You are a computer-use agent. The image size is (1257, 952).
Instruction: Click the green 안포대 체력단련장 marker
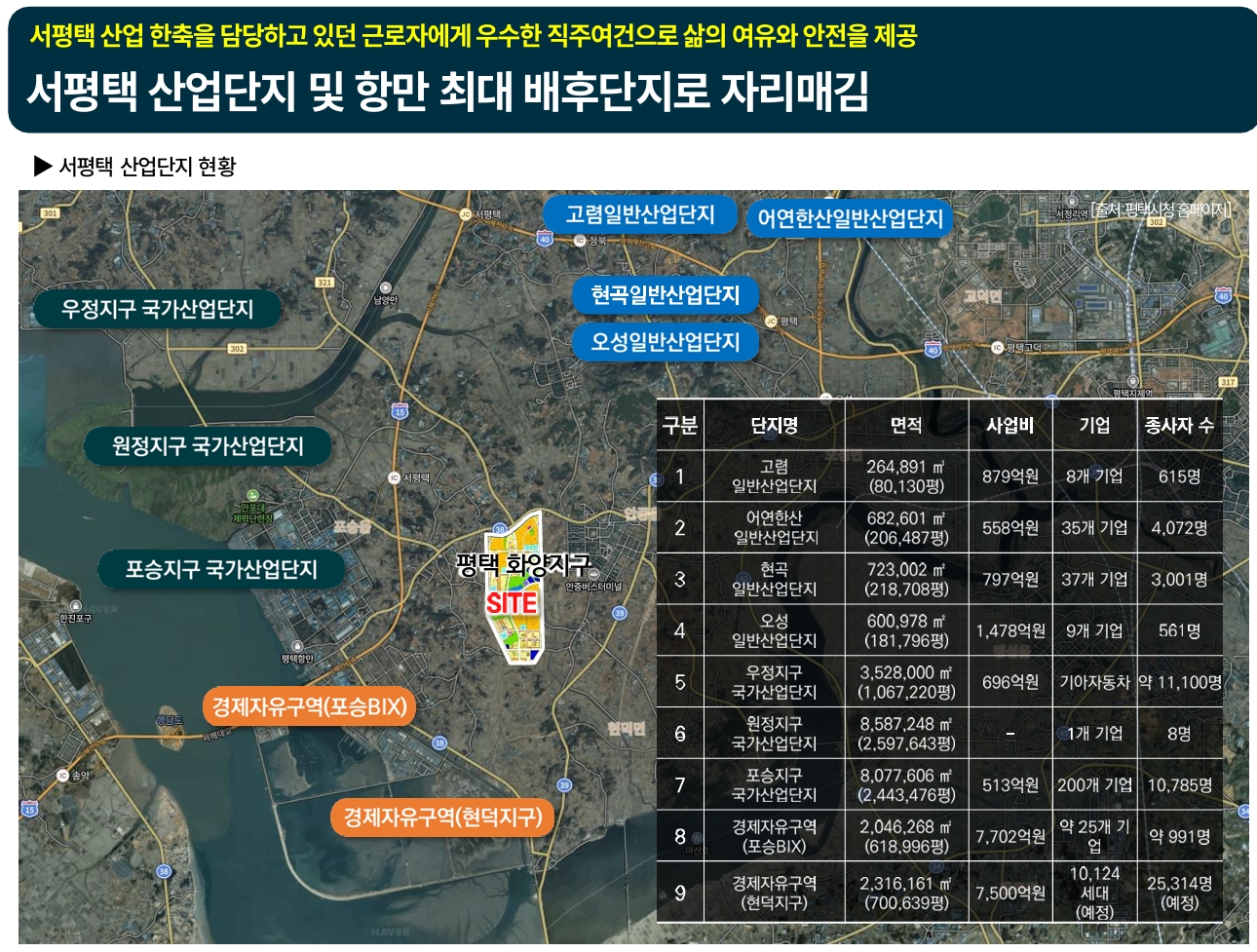coord(252,495)
